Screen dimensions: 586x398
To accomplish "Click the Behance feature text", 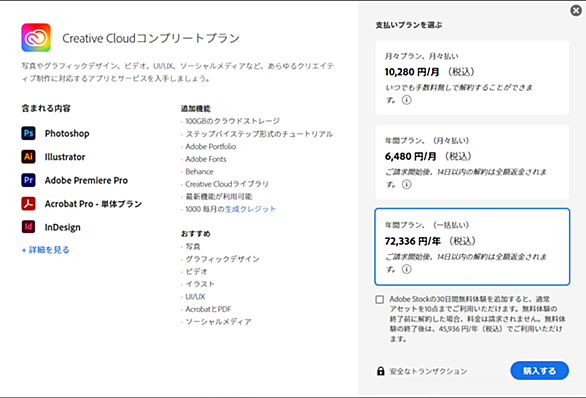I will (x=199, y=172).
